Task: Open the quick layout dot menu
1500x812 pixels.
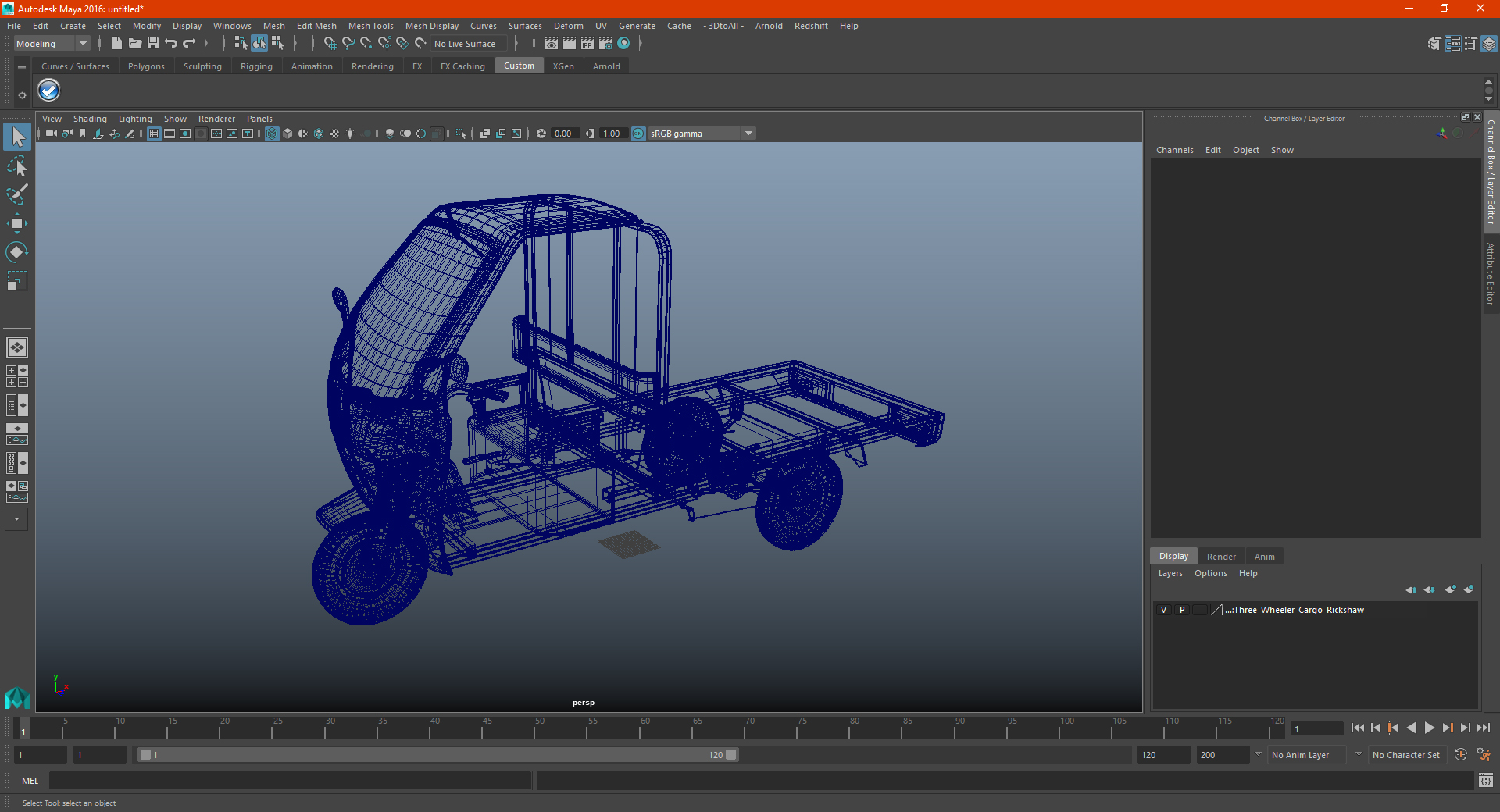Action: click(16, 519)
